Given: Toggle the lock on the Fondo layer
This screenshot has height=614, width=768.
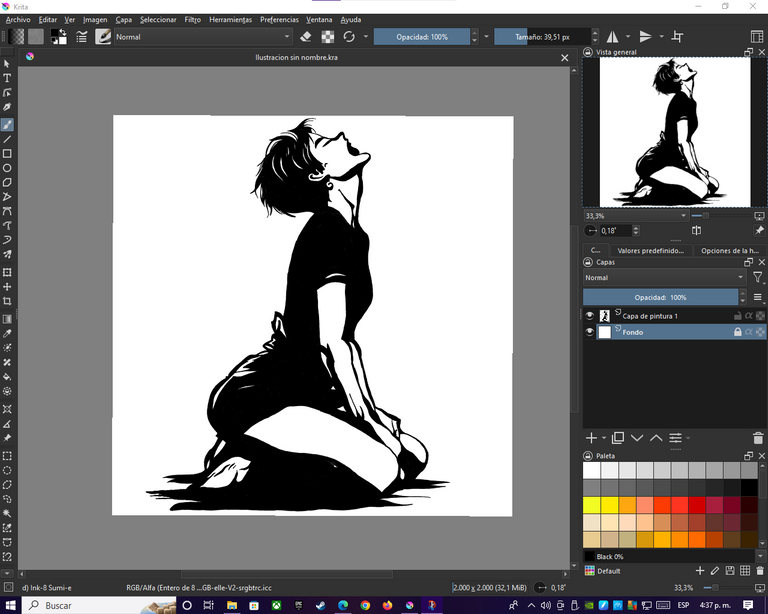Looking at the screenshot, I should 738,332.
